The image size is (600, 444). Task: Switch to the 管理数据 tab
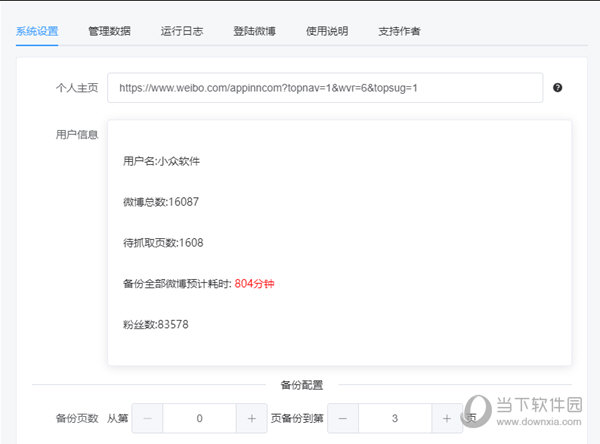[x=109, y=31]
